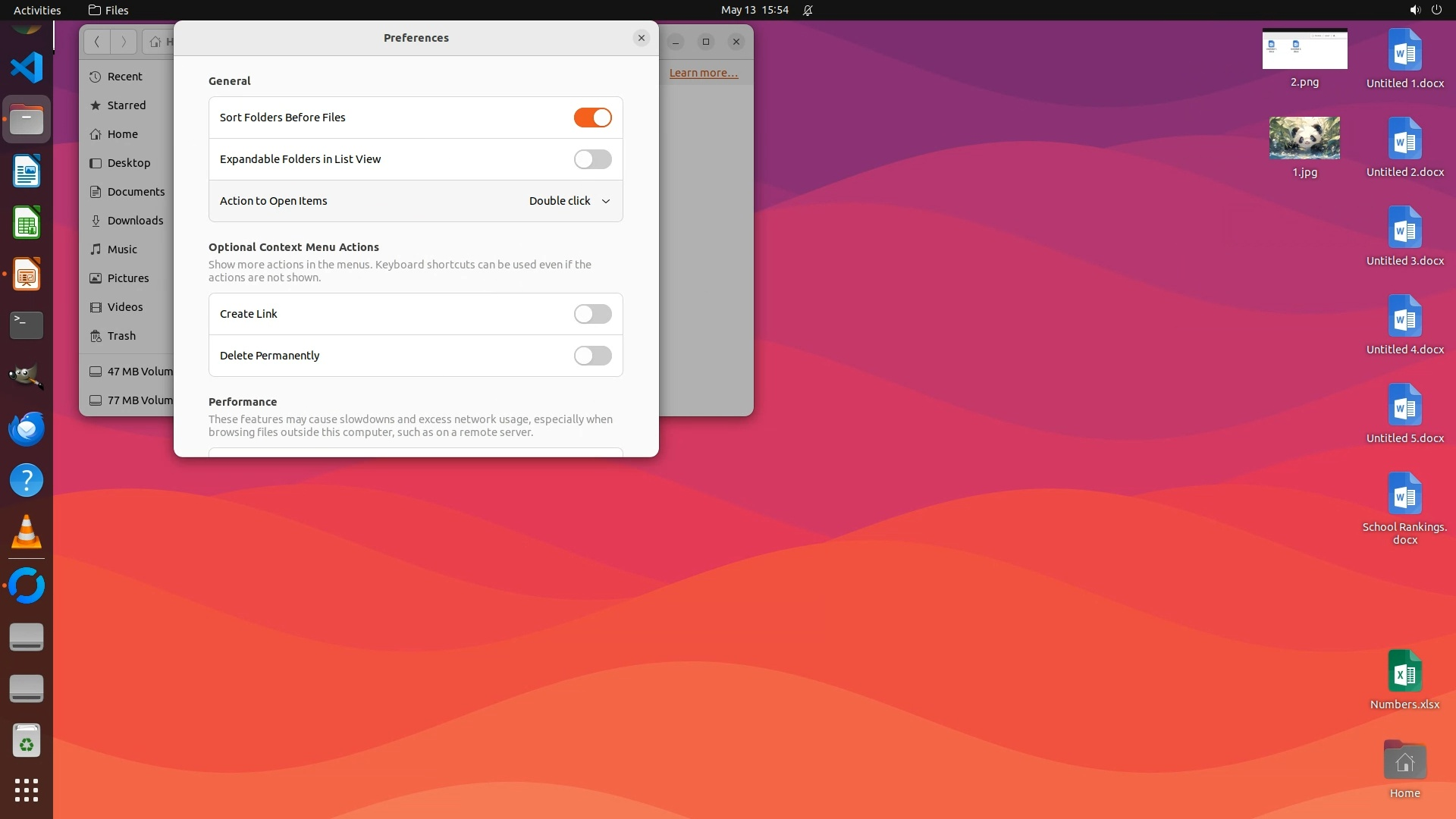Click the Numbers.xlsx desktop file icon

[x=1404, y=672]
